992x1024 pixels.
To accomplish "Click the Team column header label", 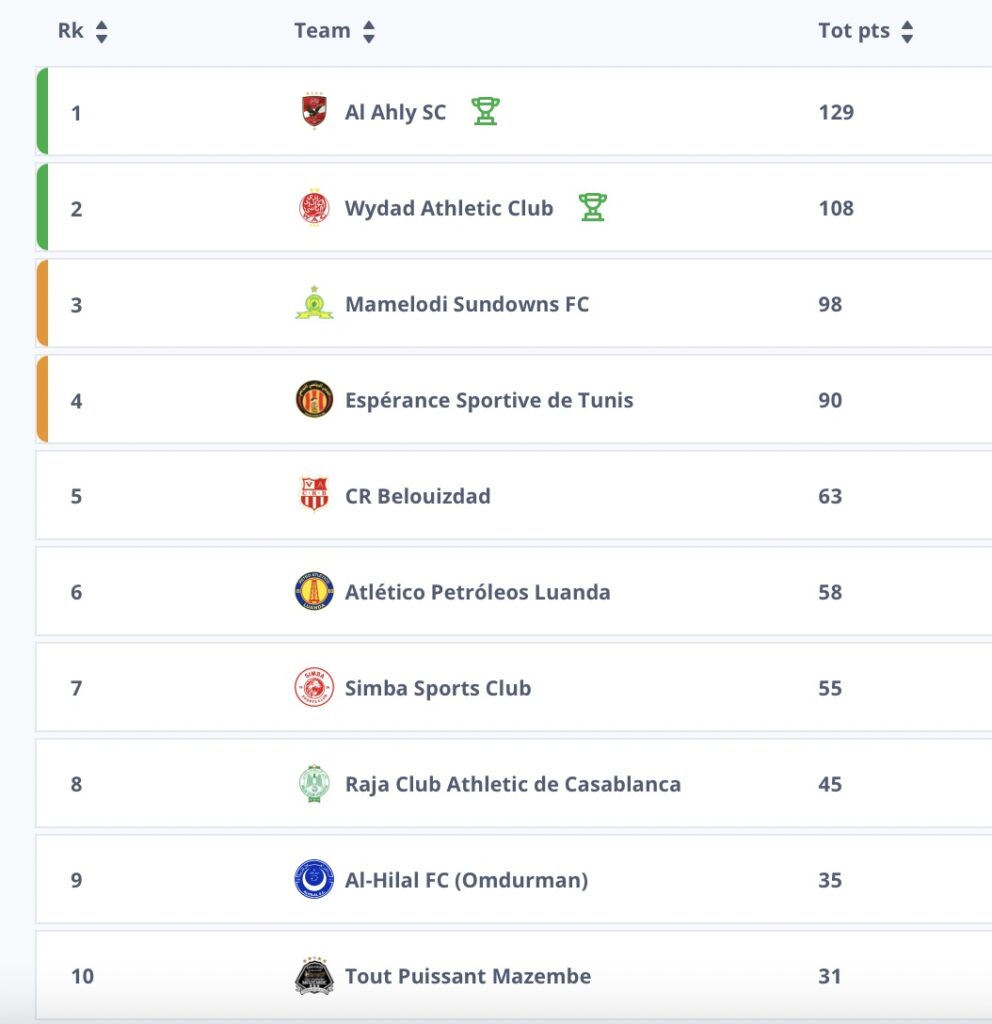I will tap(322, 31).
